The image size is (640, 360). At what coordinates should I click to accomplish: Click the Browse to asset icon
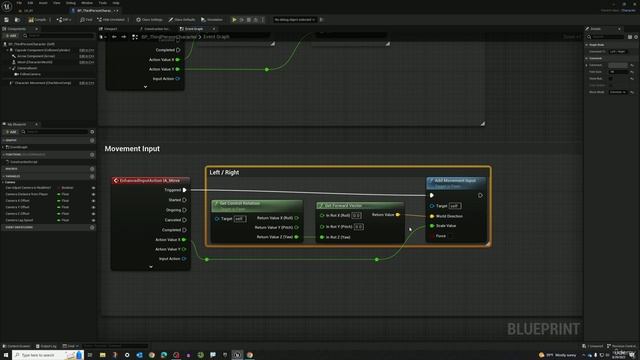click(x=17, y=20)
